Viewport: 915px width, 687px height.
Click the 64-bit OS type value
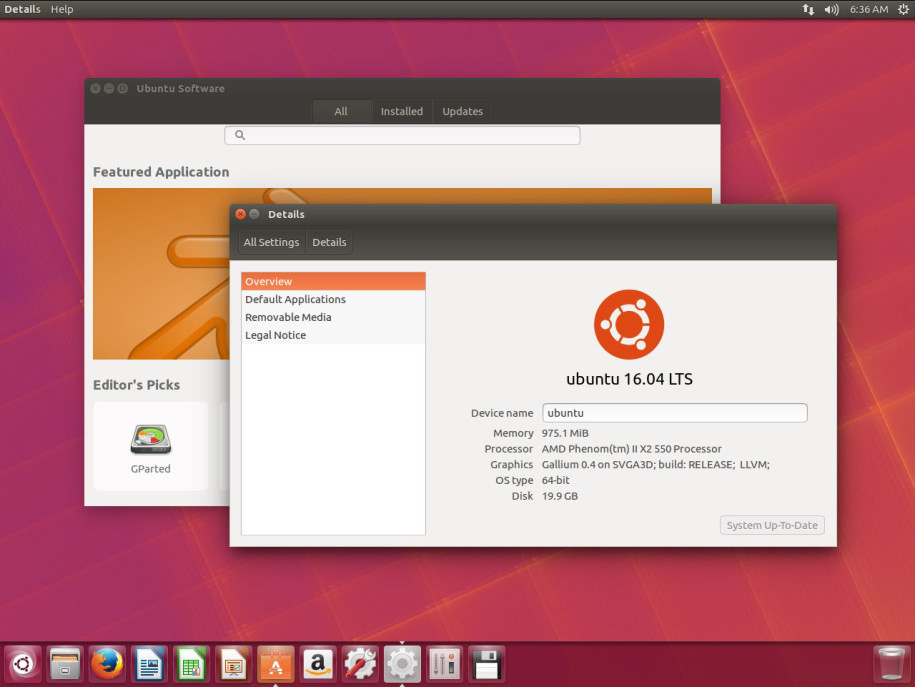pos(556,480)
